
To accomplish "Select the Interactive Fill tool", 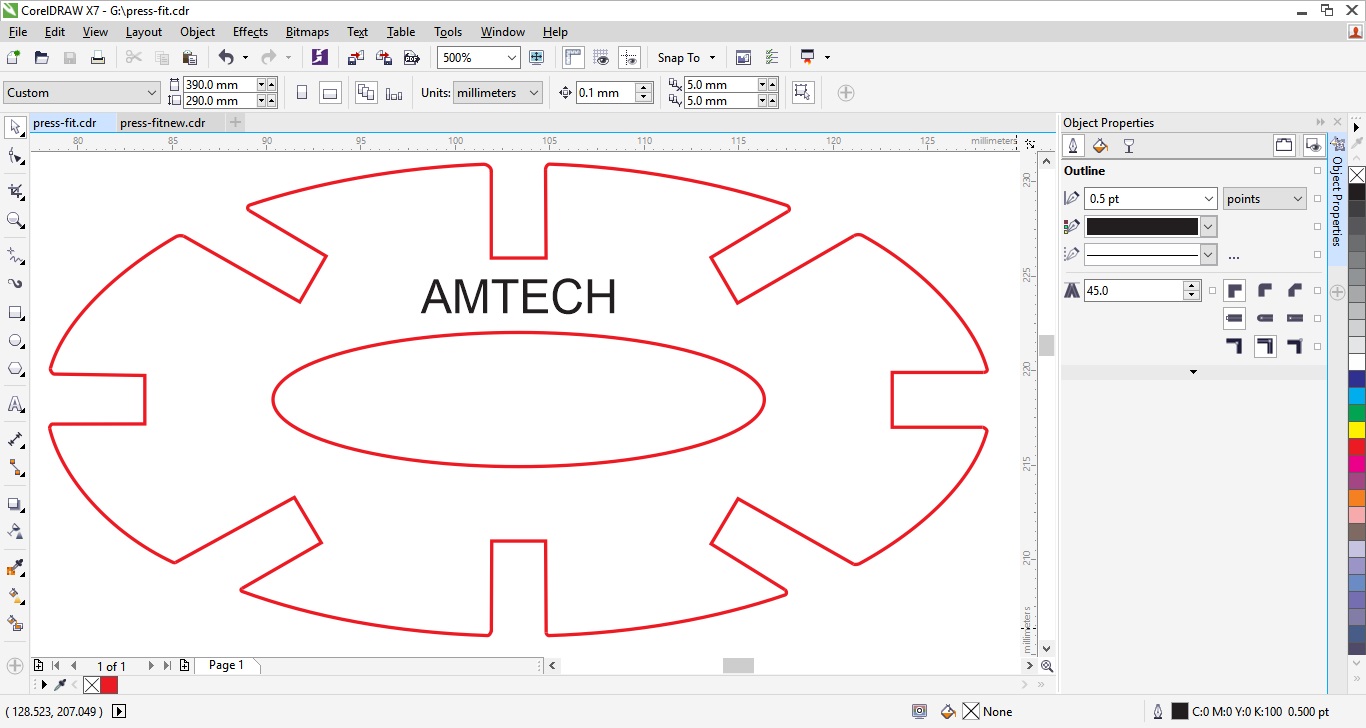I will (x=16, y=596).
